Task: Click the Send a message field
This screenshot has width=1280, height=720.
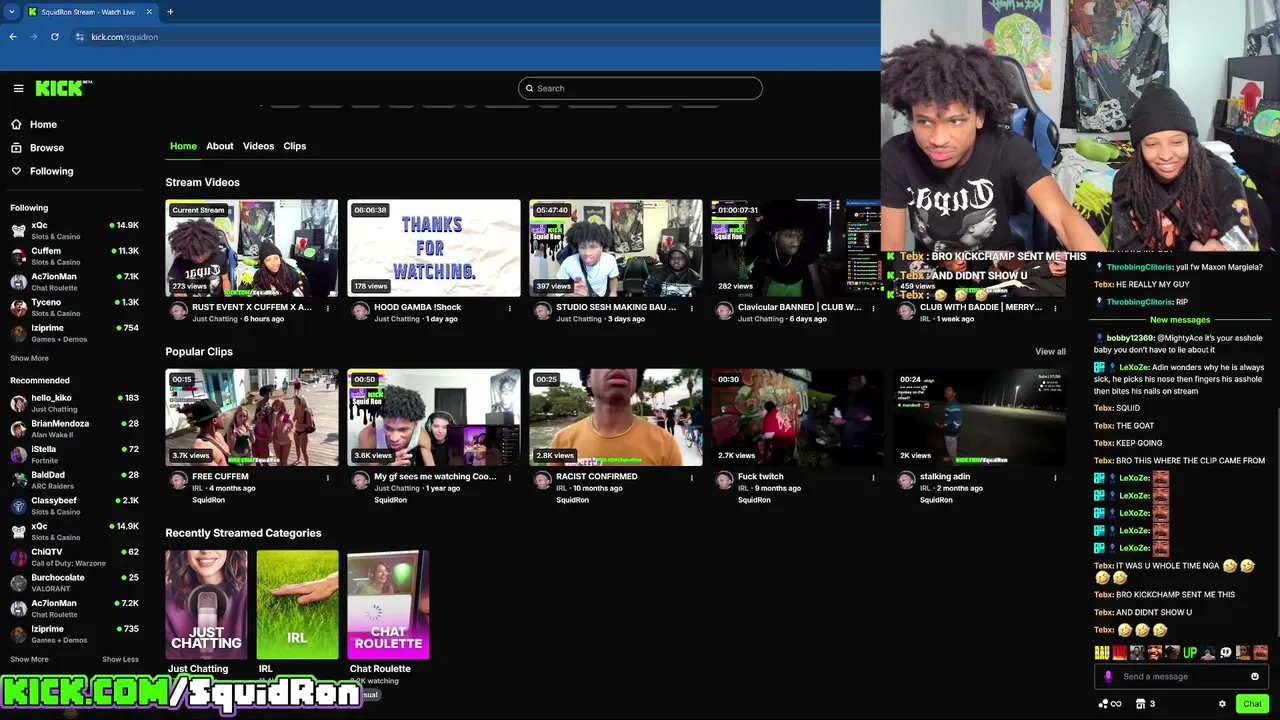Action: coord(1180,677)
